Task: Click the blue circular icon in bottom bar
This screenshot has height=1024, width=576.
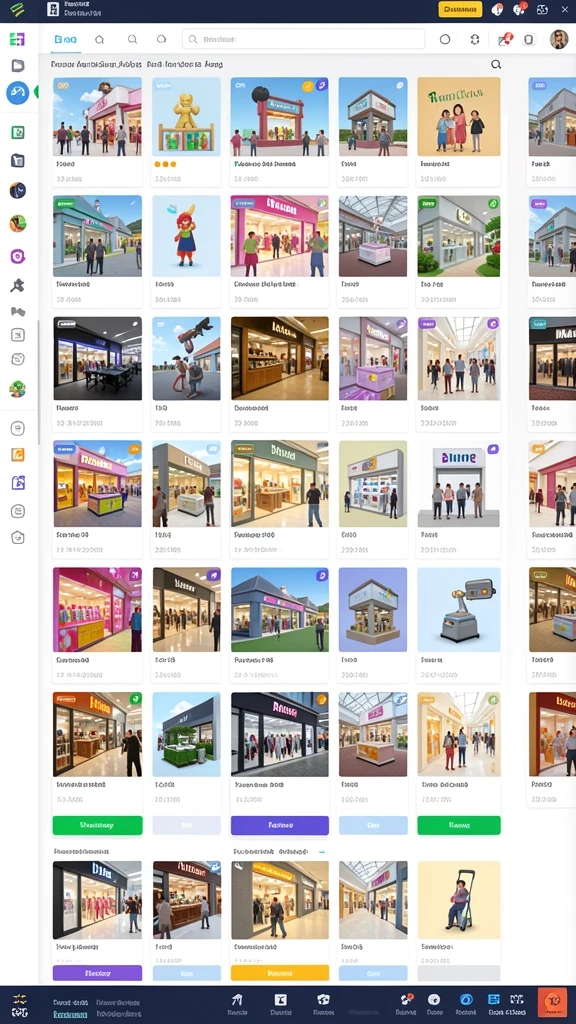Action: (x=466, y=999)
